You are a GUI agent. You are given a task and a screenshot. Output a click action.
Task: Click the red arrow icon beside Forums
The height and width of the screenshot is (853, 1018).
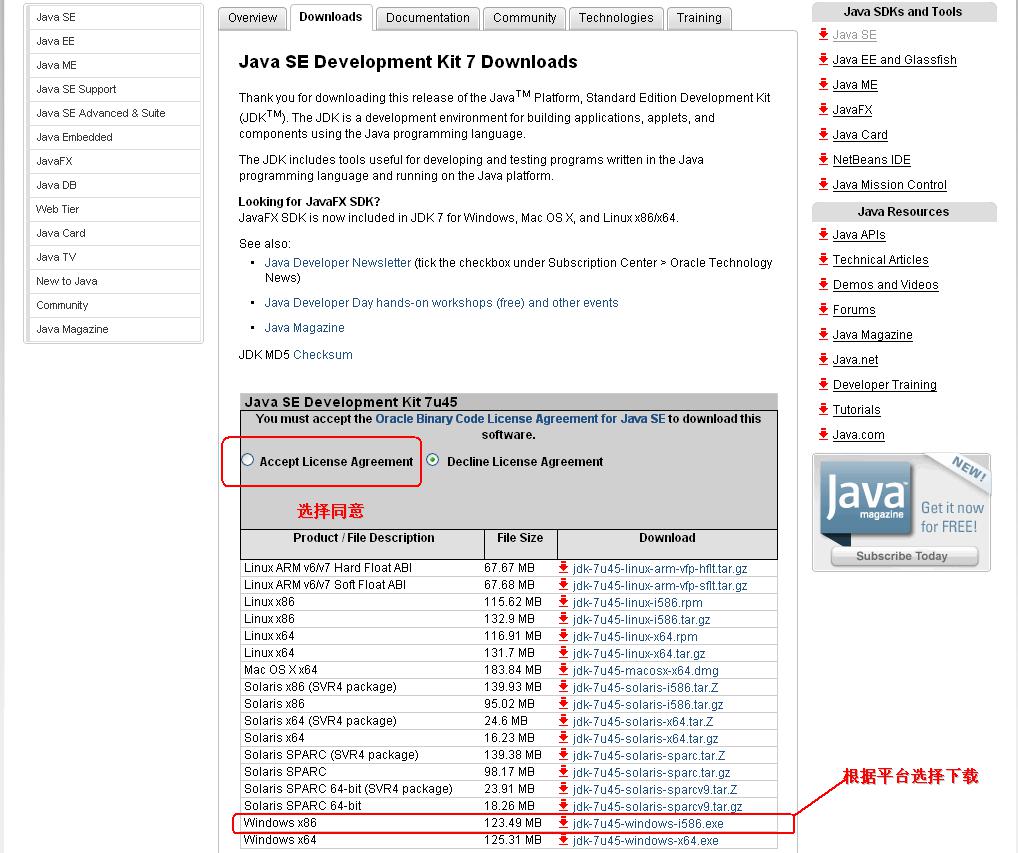823,309
